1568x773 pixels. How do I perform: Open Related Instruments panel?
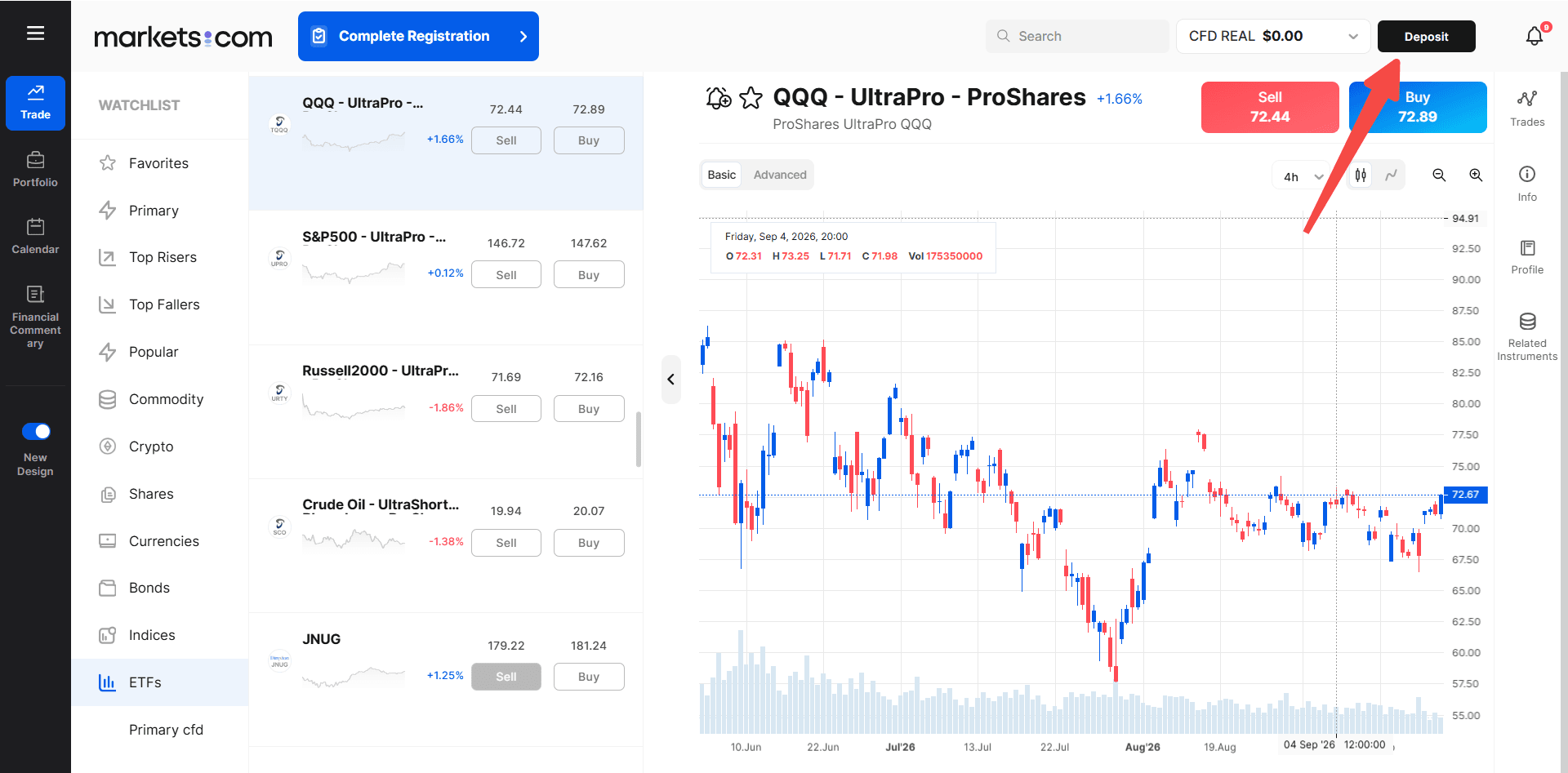pos(1527,336)
